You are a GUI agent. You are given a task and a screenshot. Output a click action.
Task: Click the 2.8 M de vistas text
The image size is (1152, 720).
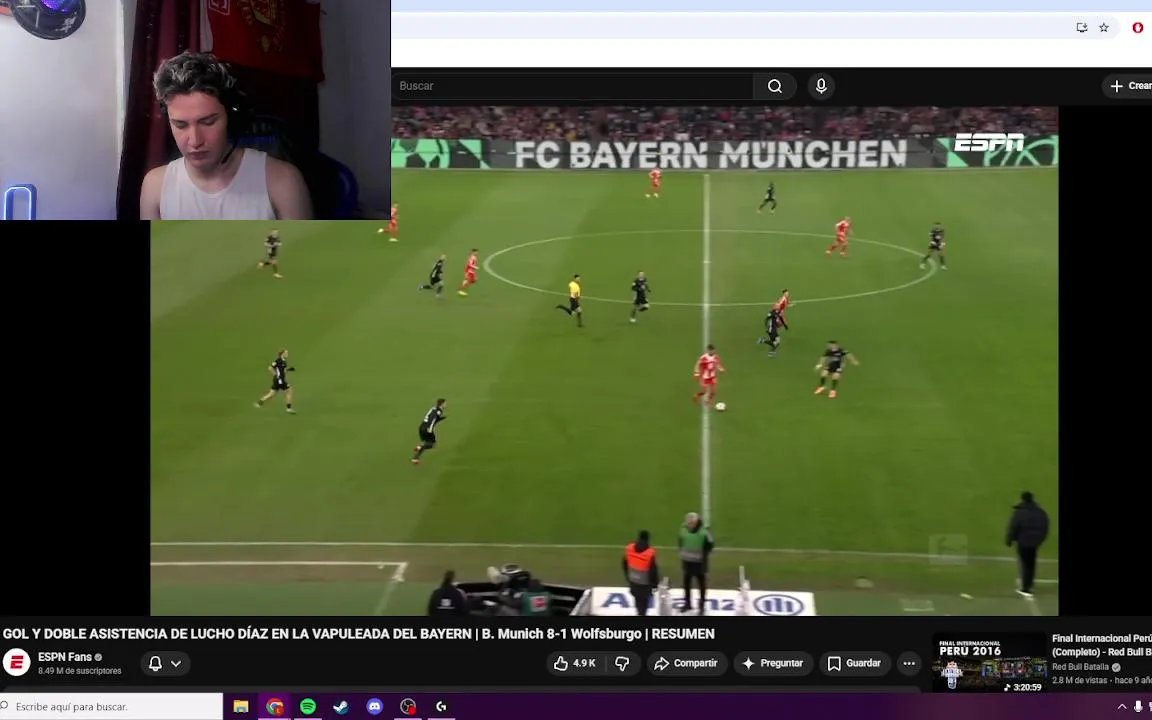(x=1079, y=680)
